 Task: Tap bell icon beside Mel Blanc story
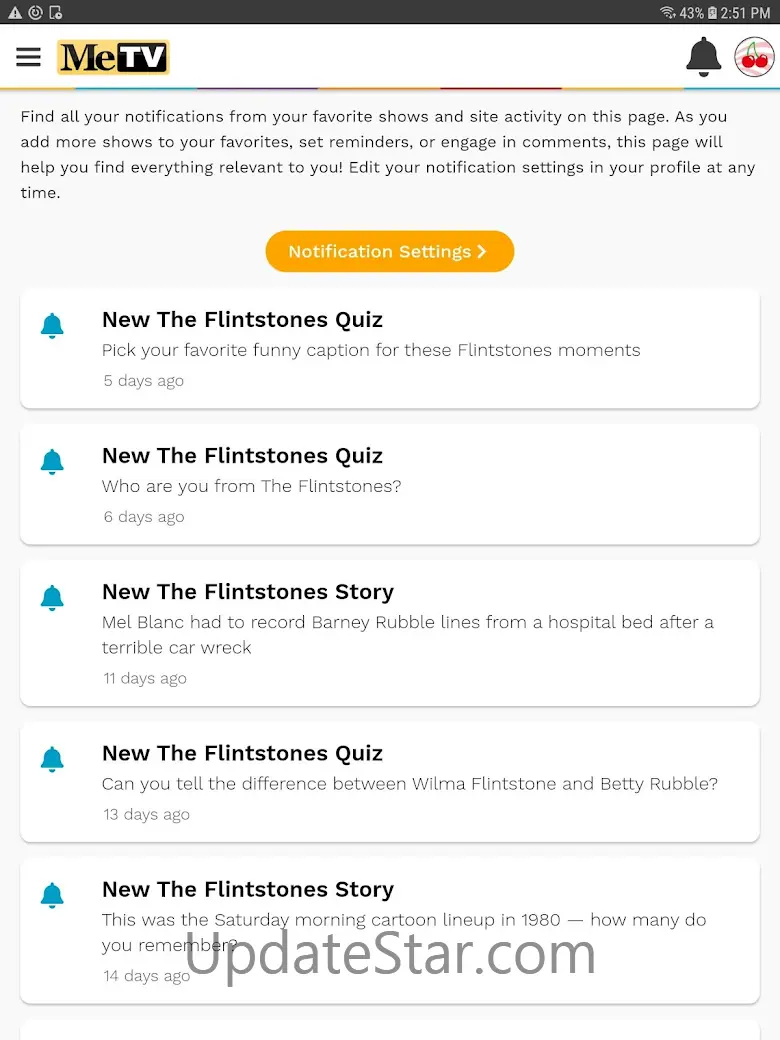[x=52, y=598]
